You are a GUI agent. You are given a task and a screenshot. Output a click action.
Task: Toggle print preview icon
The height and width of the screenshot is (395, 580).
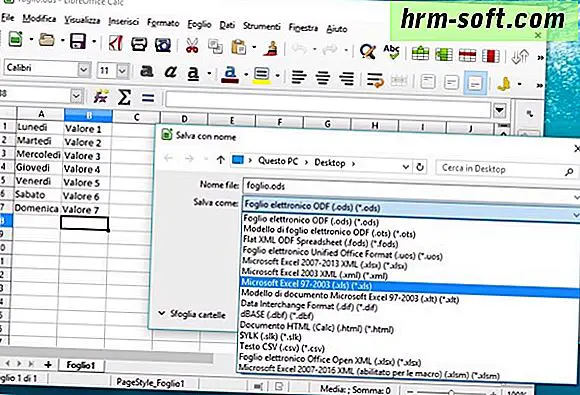click(163, 45)
